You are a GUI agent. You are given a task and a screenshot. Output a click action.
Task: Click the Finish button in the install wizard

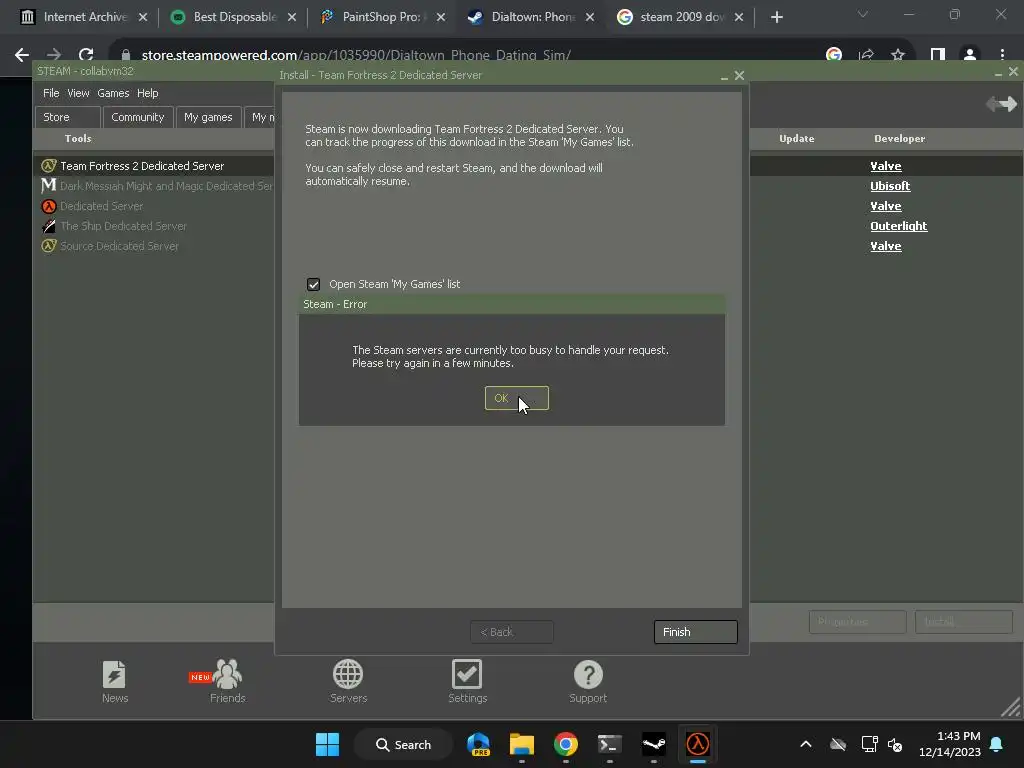[695, 632]
